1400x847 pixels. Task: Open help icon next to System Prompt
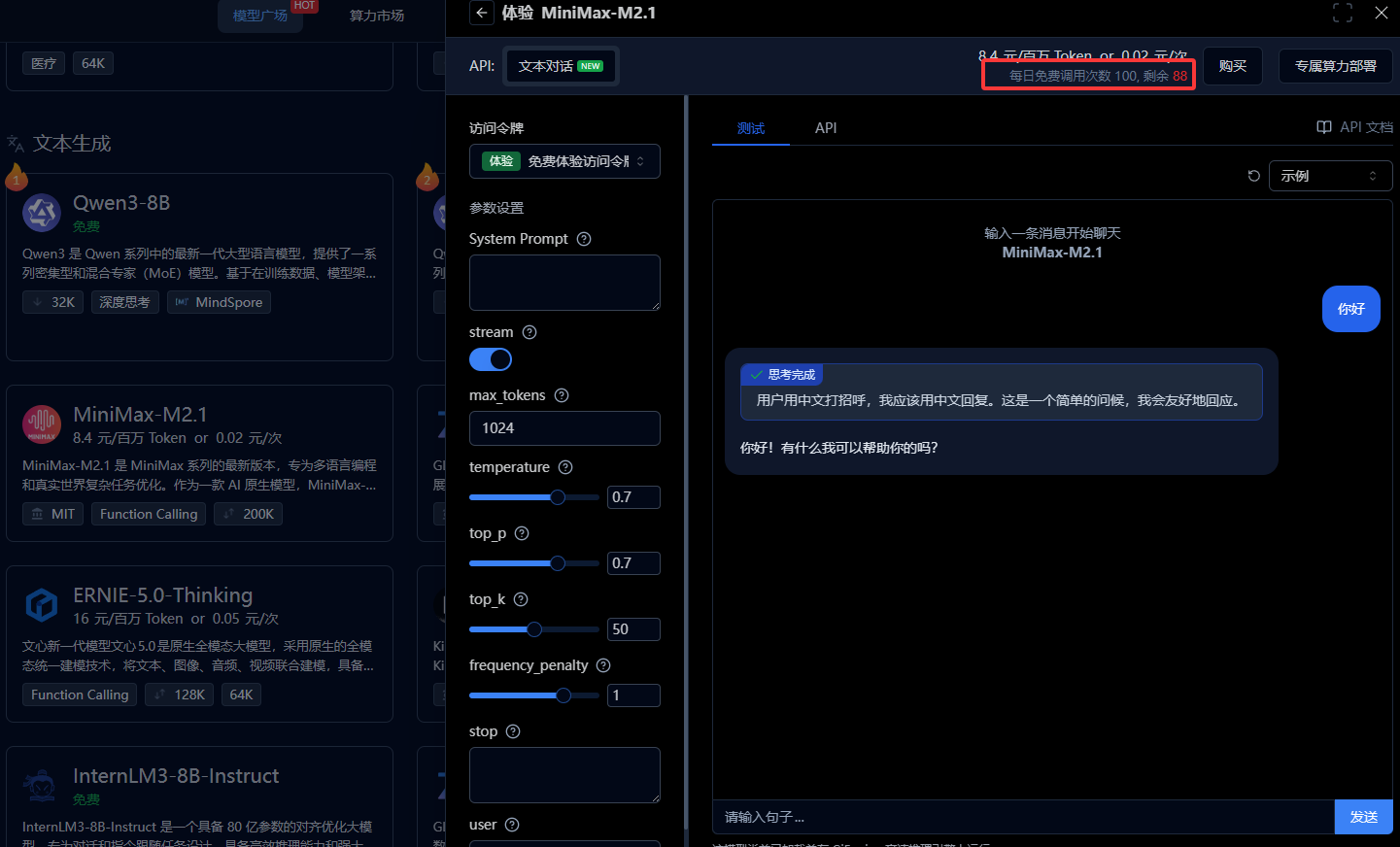tap(584, 239)
